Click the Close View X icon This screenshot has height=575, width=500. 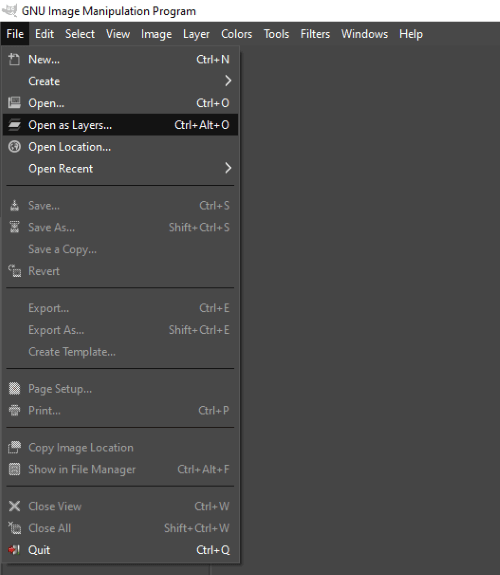point(14,506)
